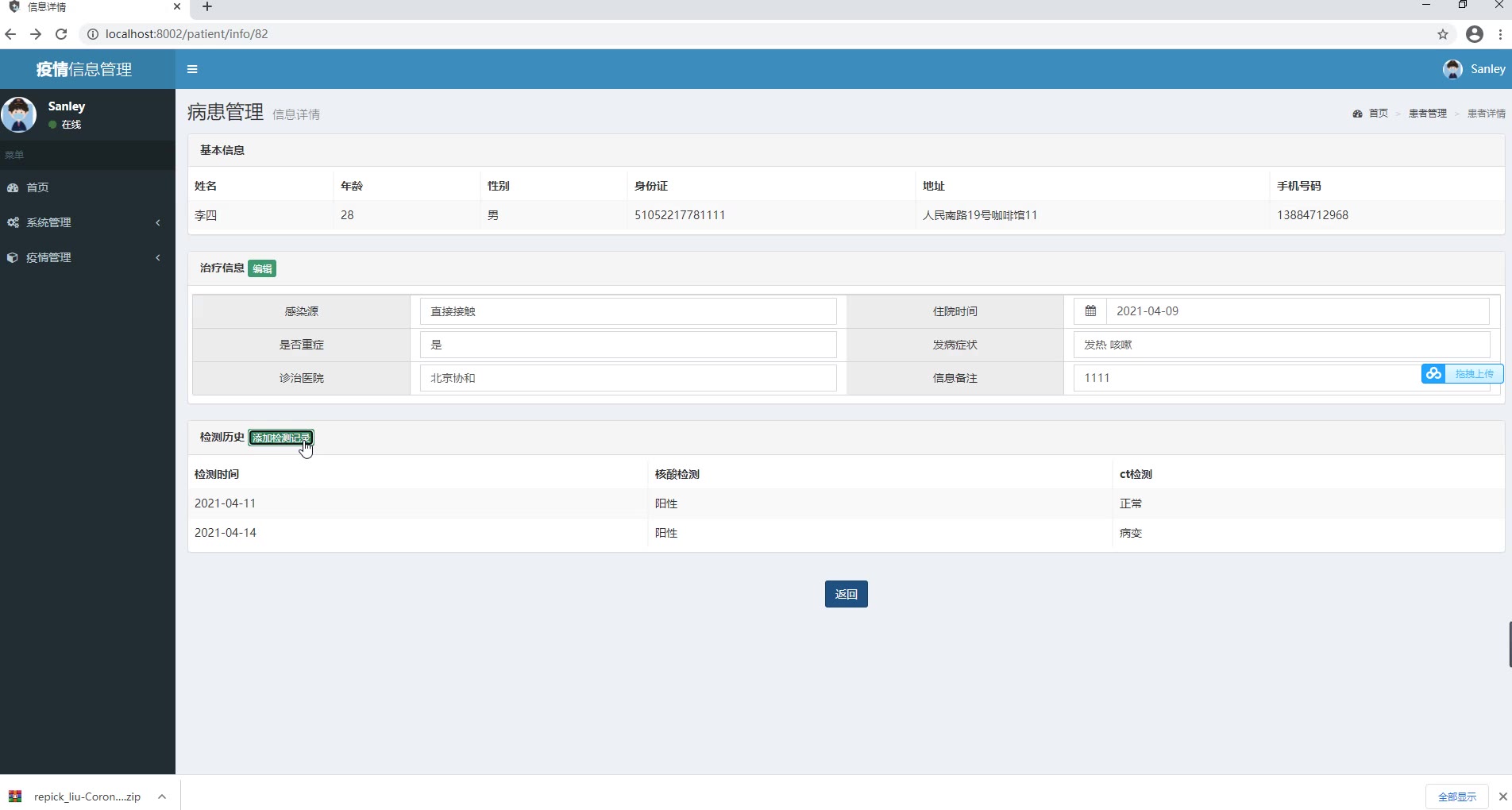Screen dimensions: 1512x810
Task: Click the Sanley username in top right
Action: click(x=1487, y=69)
